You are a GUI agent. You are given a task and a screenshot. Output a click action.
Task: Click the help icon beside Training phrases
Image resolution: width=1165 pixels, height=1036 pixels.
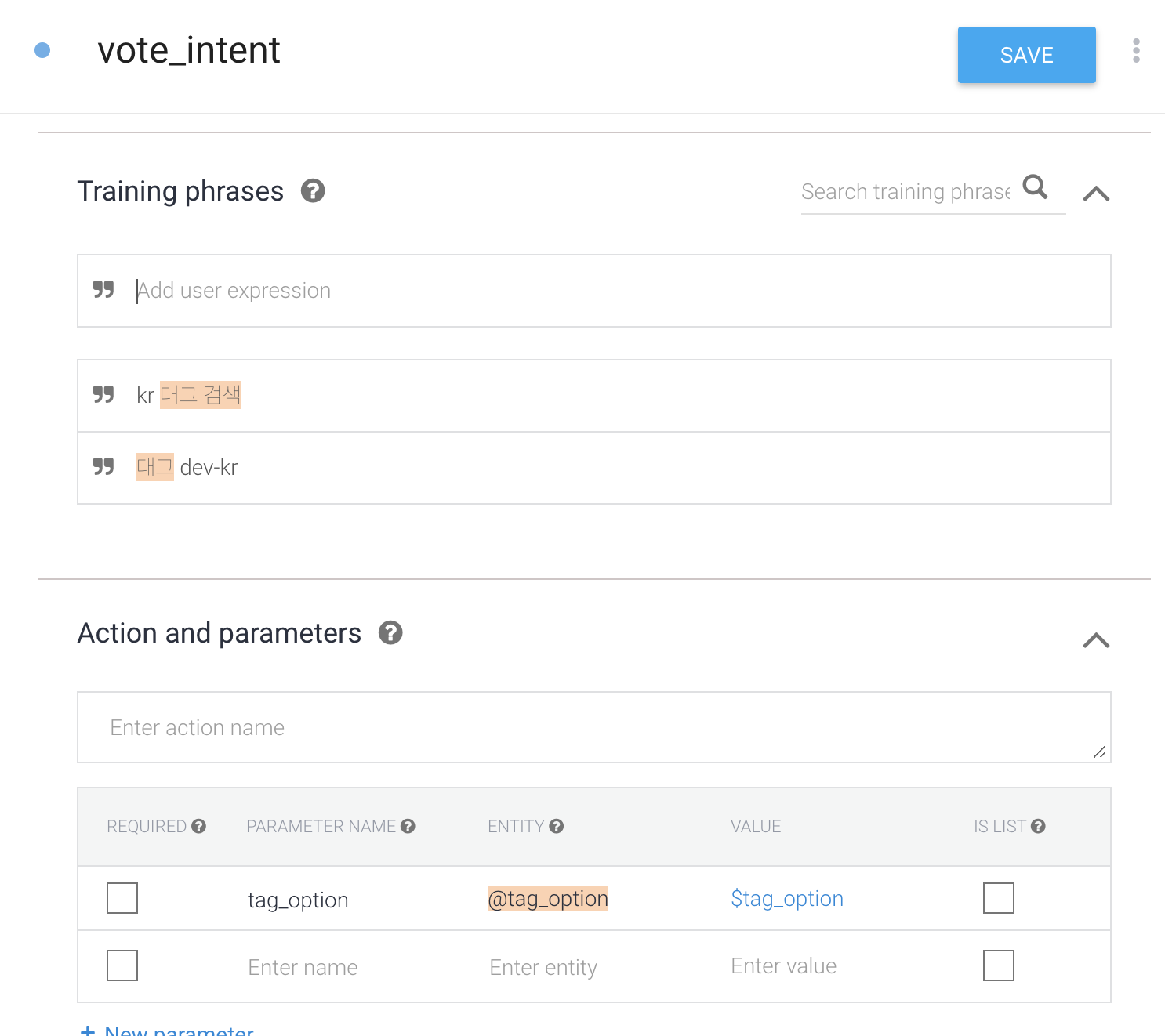(313, 191)
